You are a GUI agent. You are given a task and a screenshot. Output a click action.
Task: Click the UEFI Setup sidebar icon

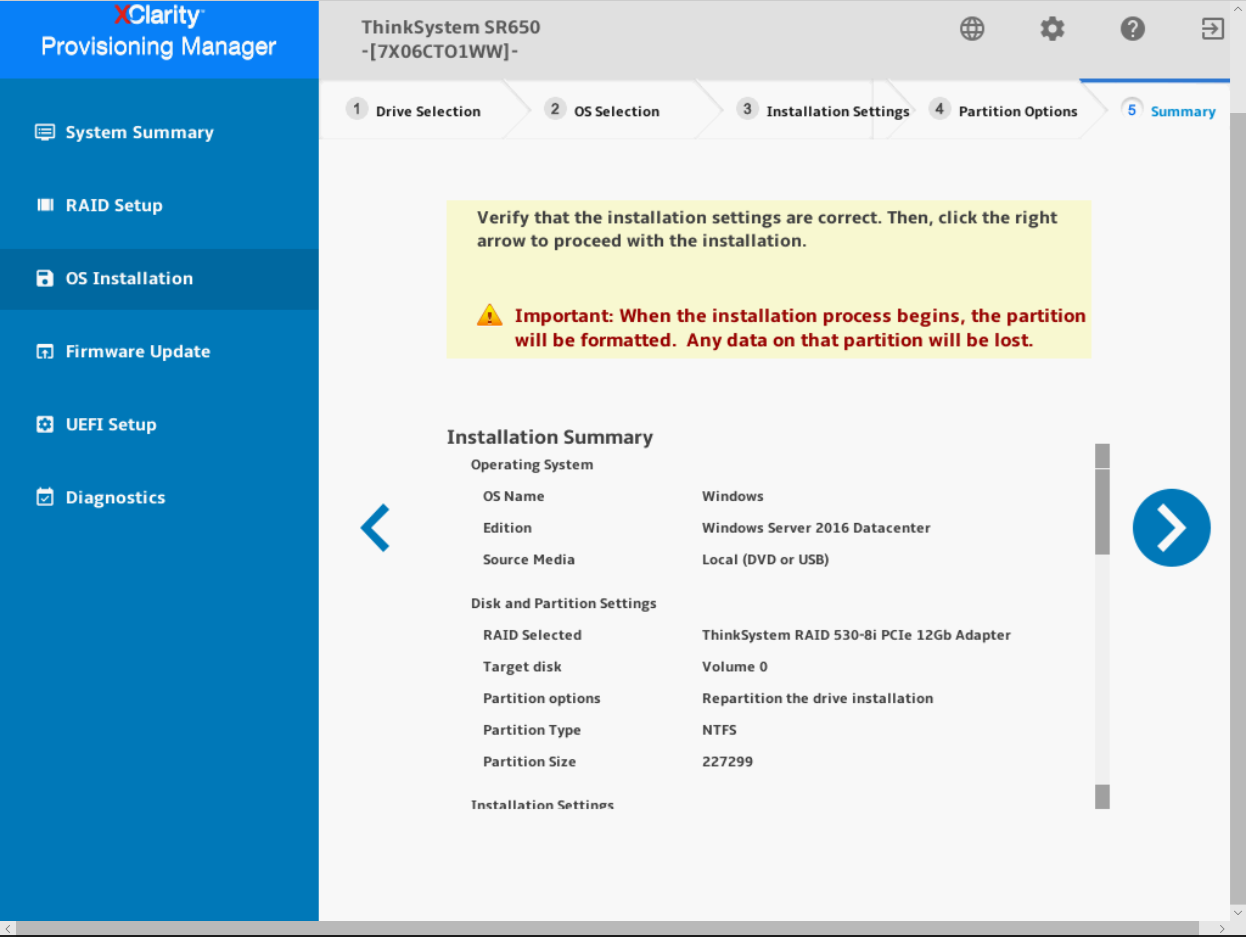[x=45, y=424]
